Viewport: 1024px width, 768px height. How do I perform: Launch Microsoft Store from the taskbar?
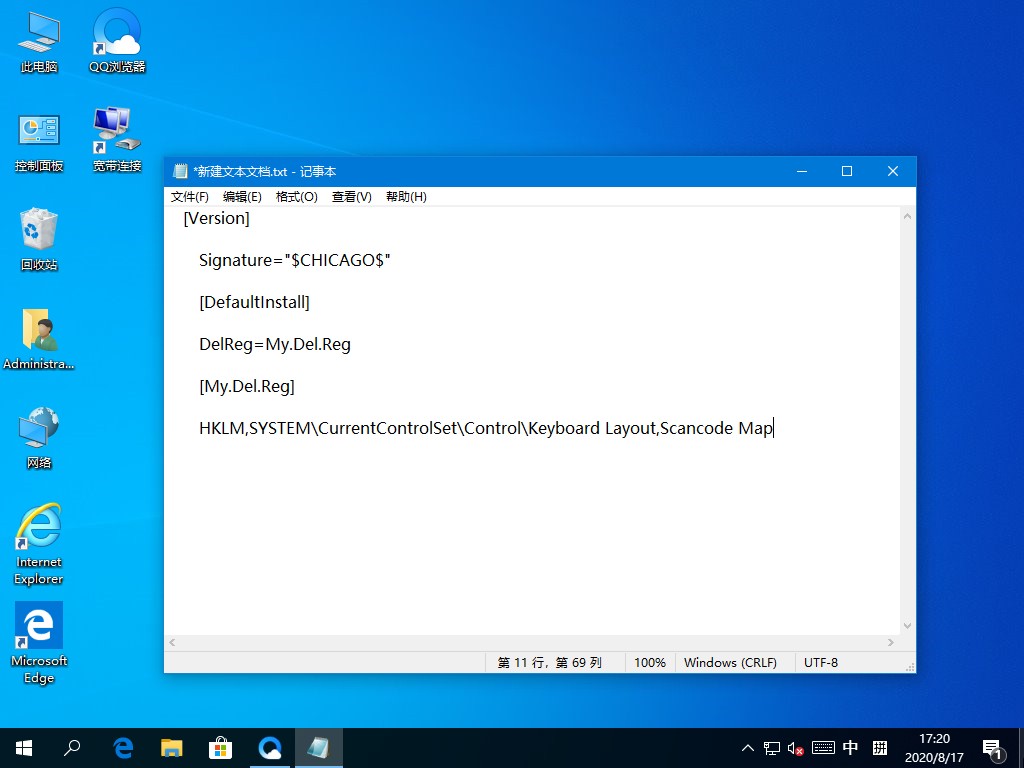click(x=220, y=747)
